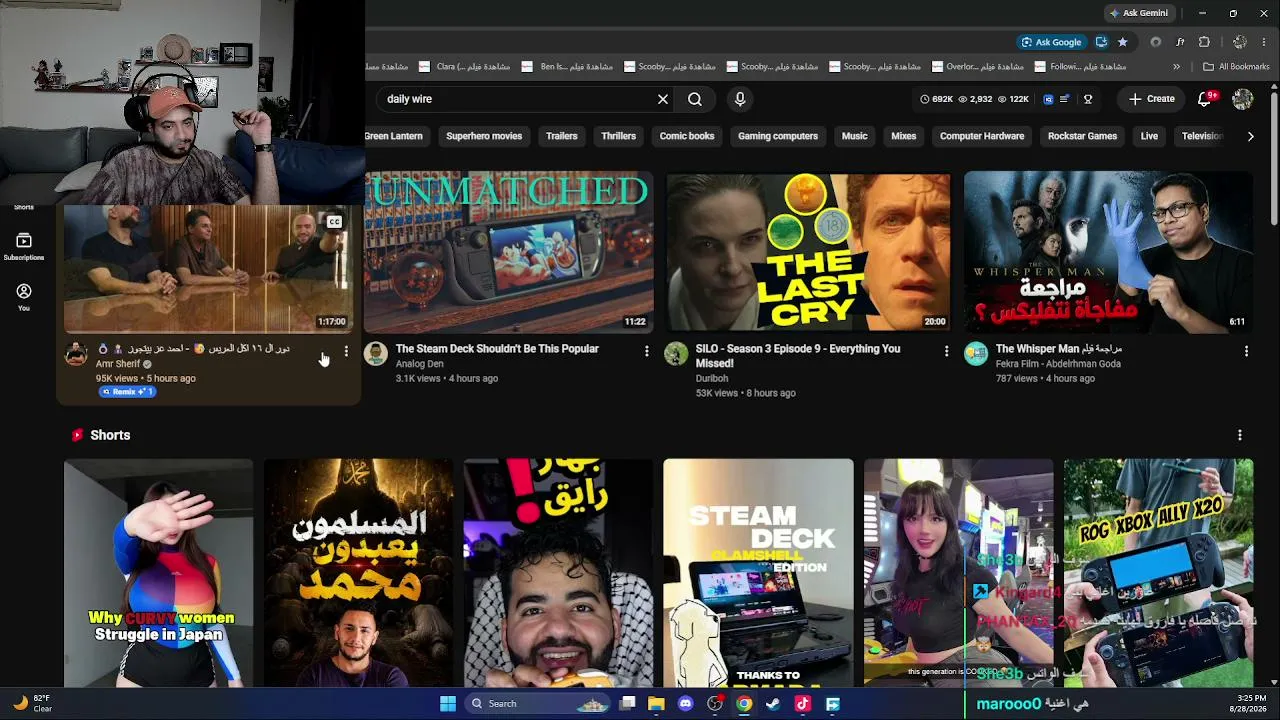Open the Windows Start menu
1280x720 pixels.
tap(448, 704)
